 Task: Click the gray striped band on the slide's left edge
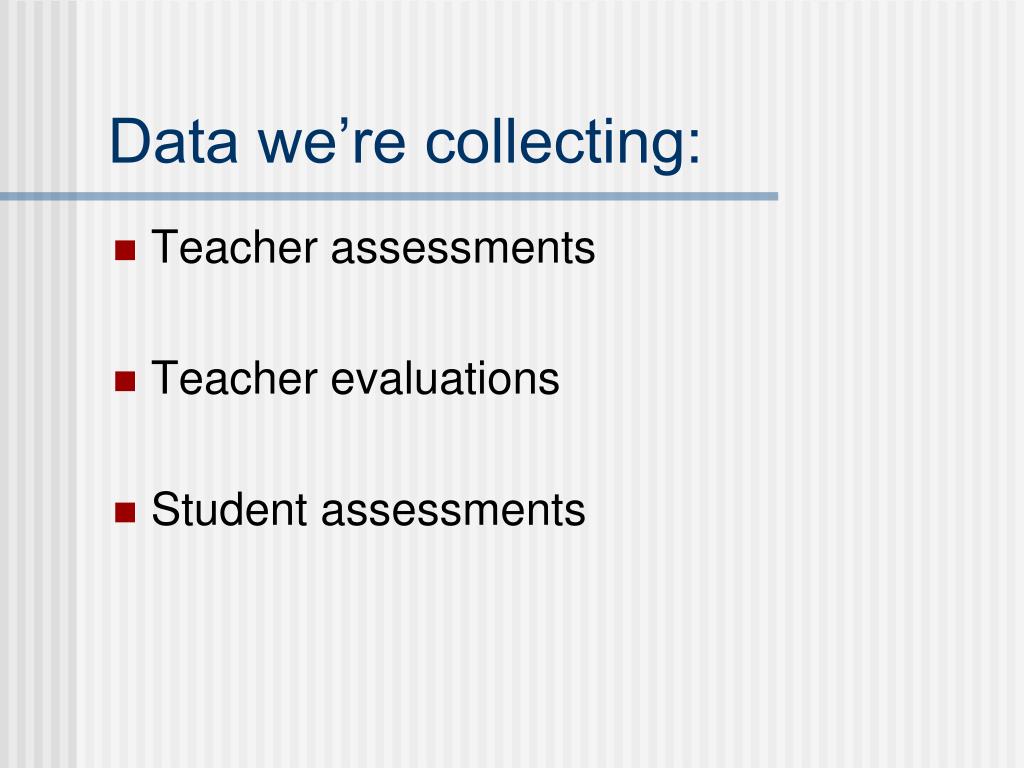tap(38, 384)
